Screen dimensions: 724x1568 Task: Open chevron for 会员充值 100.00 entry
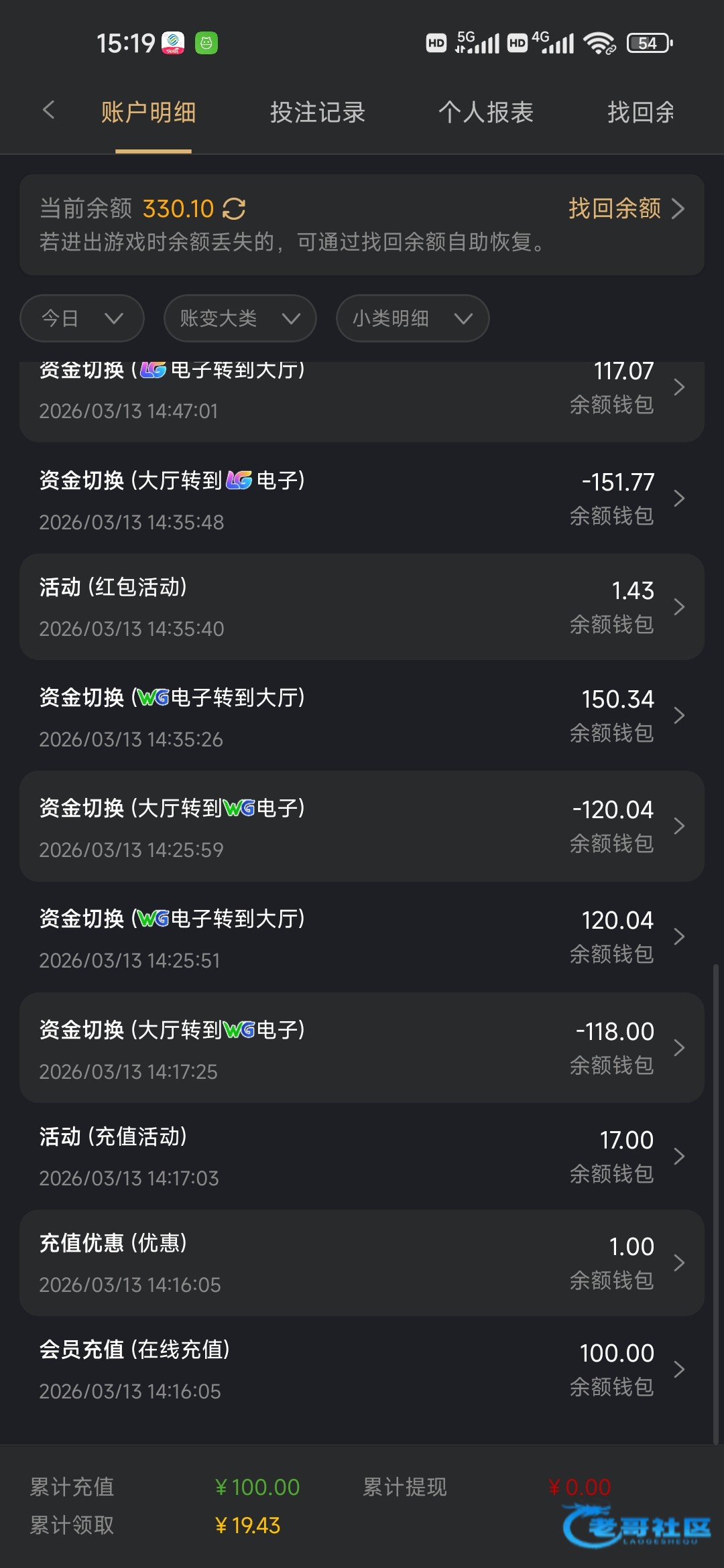click(678, 1370)
